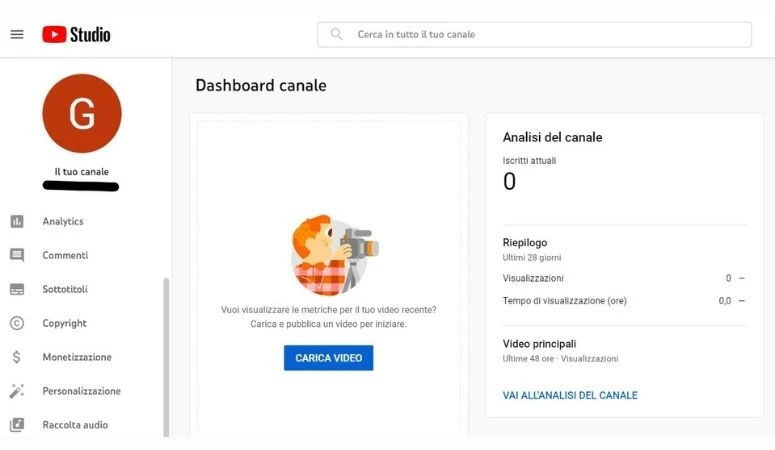Click the Personalizzazione magic wand icon
775x450 pixels.
(x=17, y=391)
